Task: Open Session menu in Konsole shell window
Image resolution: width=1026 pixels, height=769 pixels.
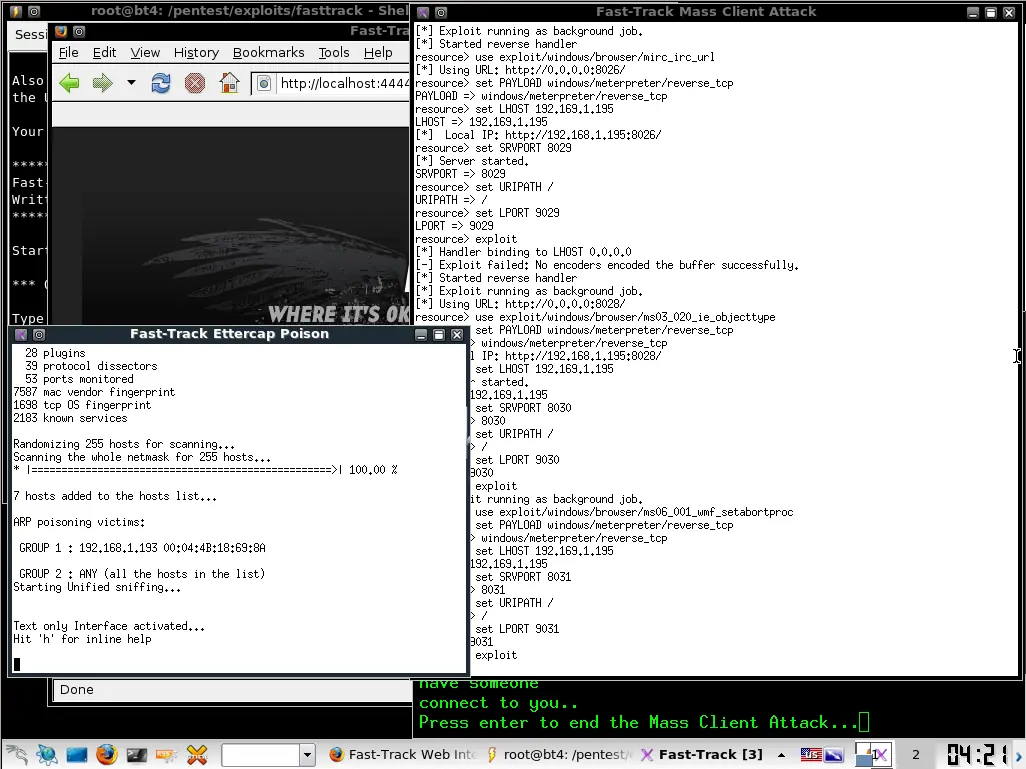Action: (x=30, y=34)
